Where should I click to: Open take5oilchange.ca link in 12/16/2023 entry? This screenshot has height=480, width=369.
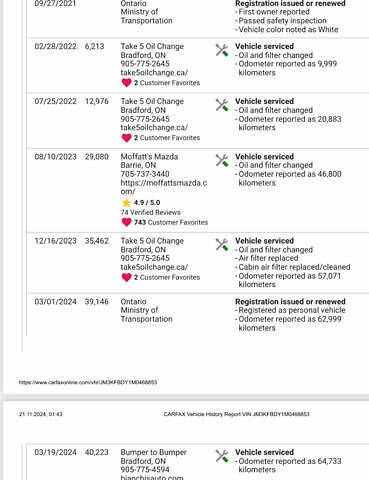(154, 267)
